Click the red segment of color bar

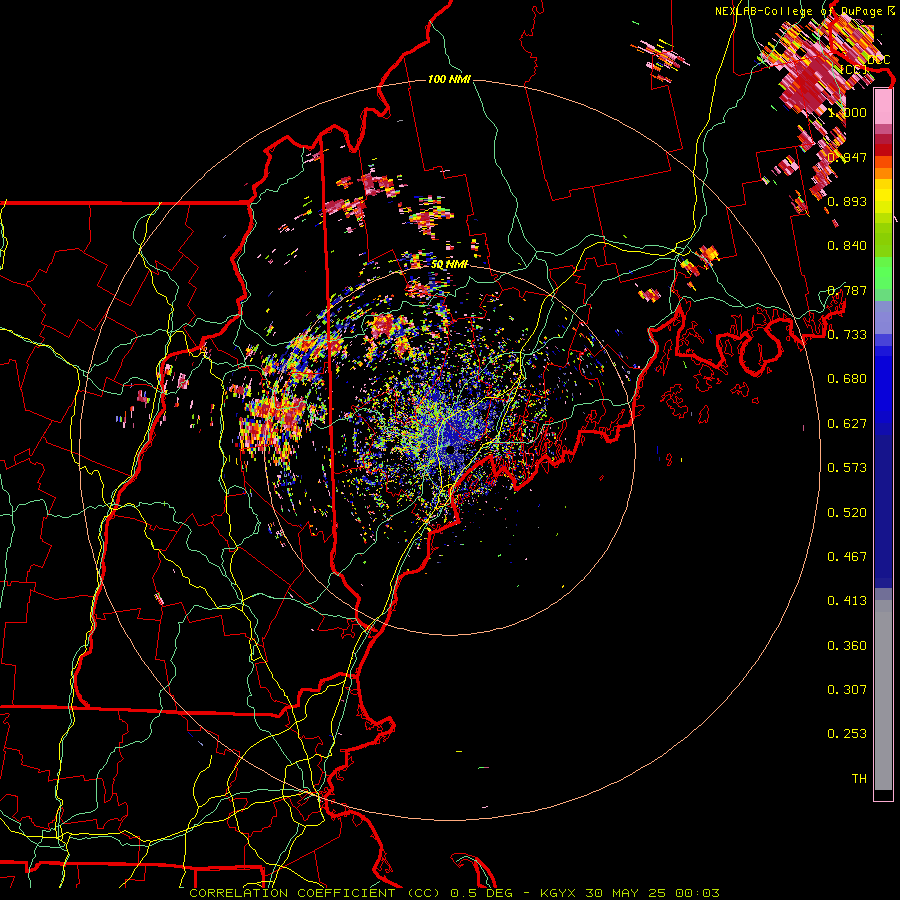pos(883,149)
